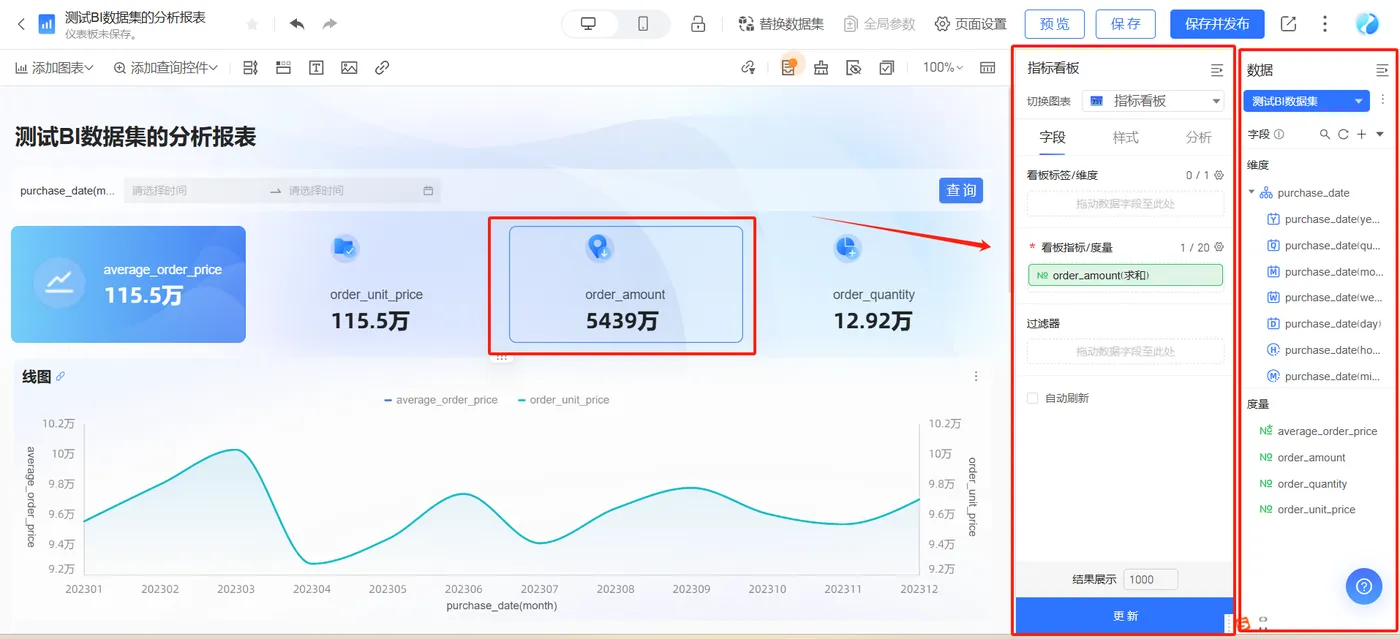Click the order_amount(求和) measure field
The height and width of the screenshot is (639, 1400).
1125,275
